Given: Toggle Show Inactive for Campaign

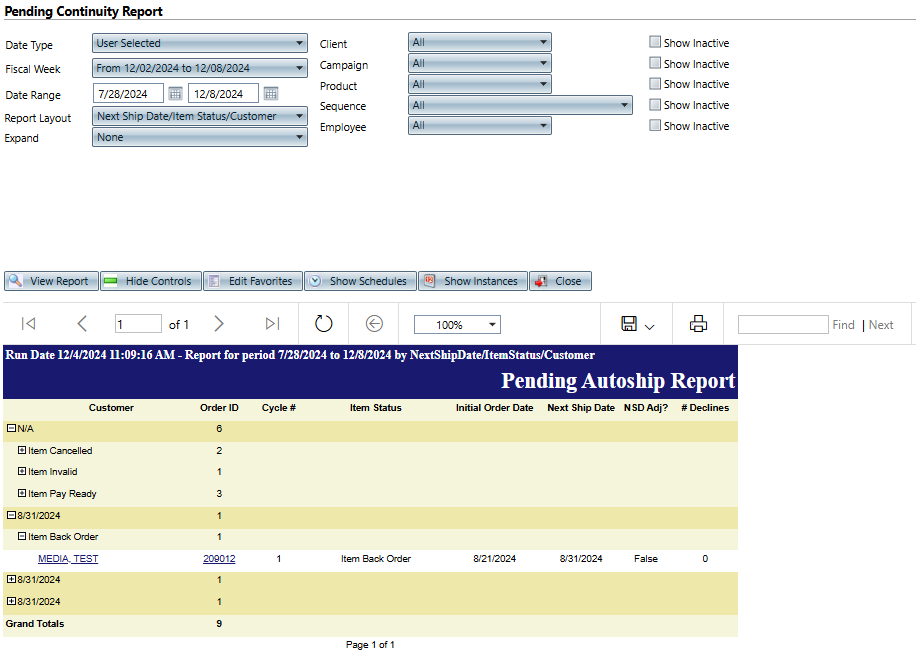Looking at the screenshot, I should [x=655, y=63].
